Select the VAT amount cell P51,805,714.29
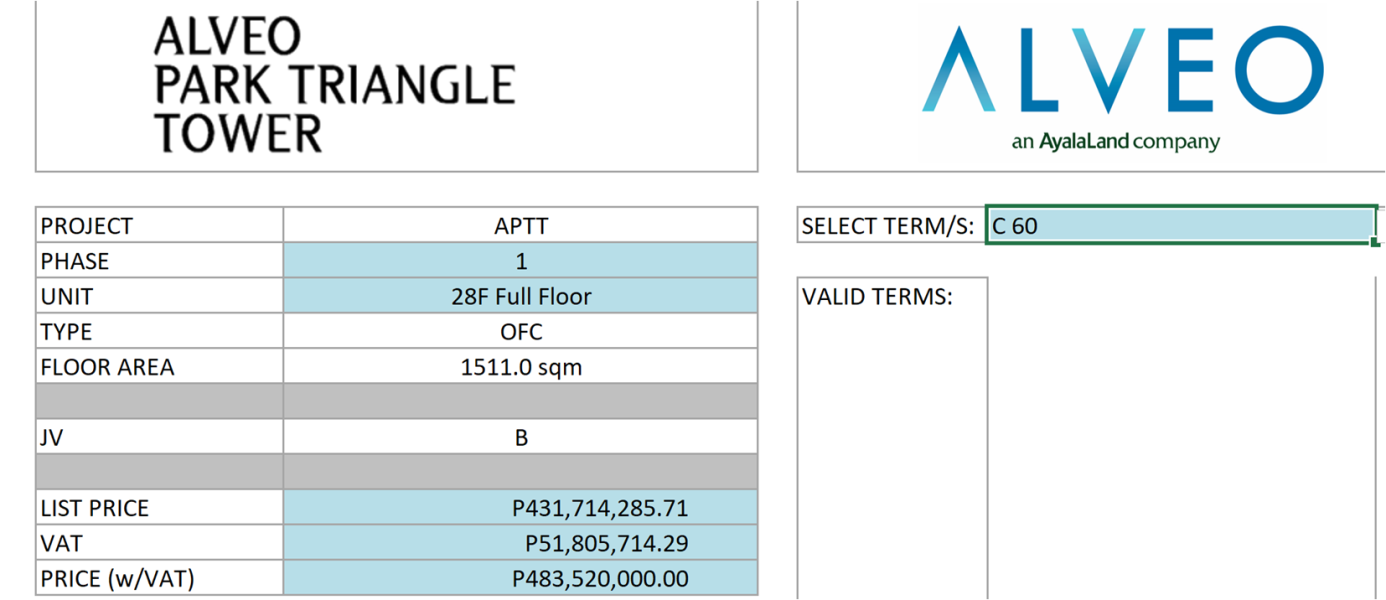1386x600 pixels. click(520, 543)
